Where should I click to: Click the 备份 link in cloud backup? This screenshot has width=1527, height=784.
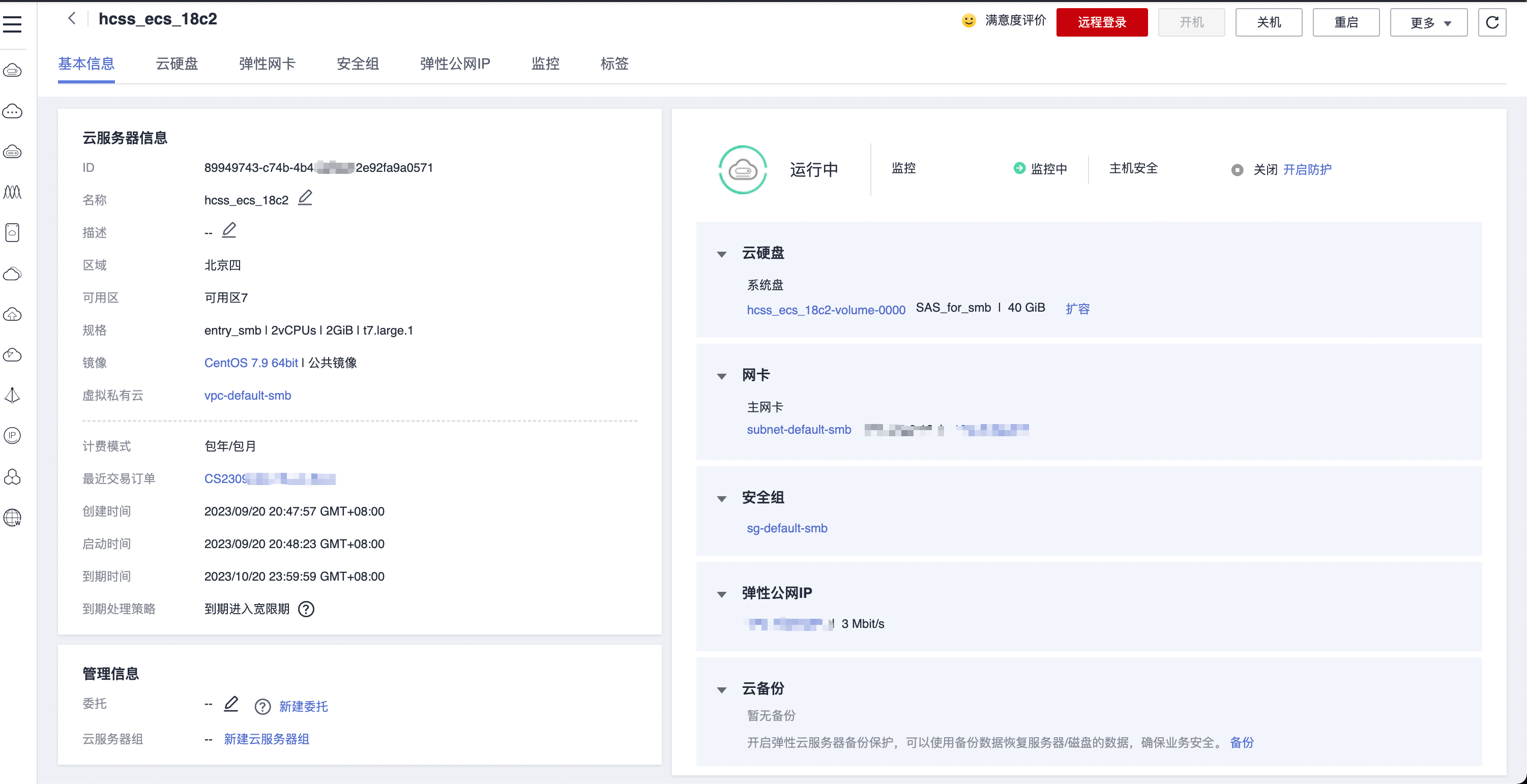pos(1241,742)
